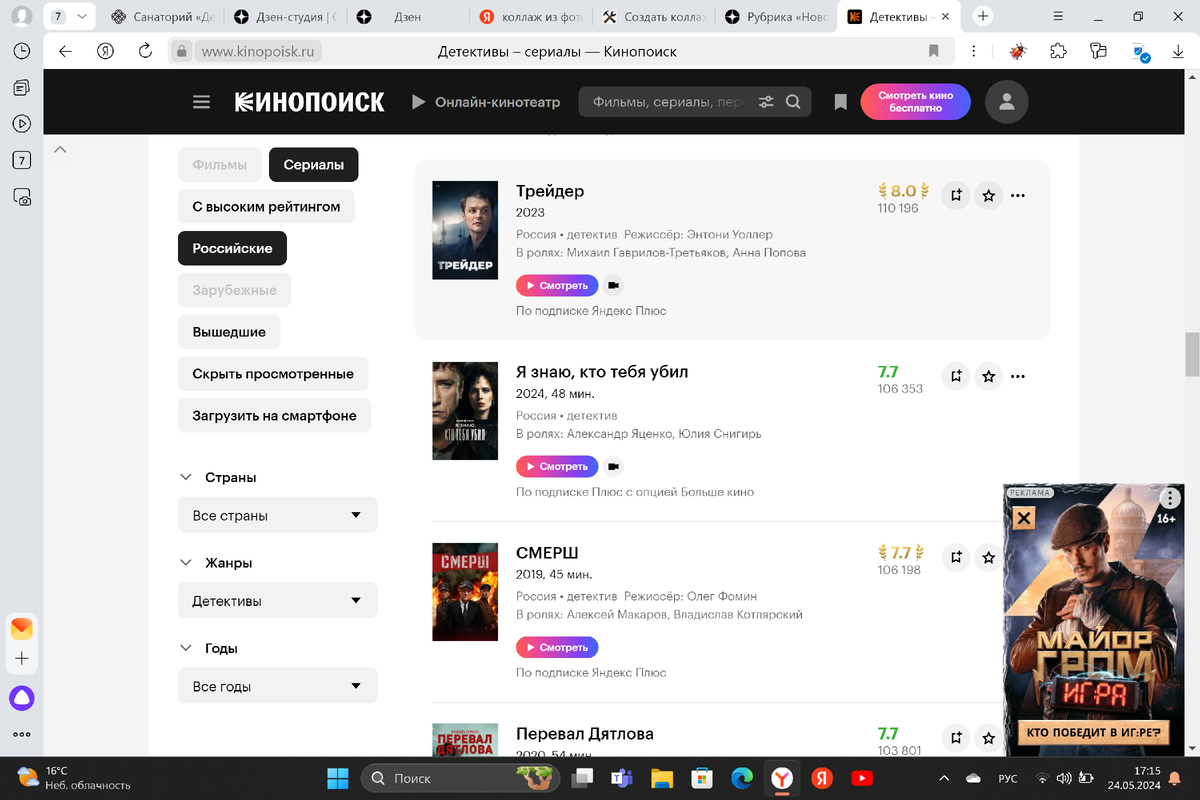
Task: Collapse the filter panel with up chevron
Action: (x=60, y=150)
